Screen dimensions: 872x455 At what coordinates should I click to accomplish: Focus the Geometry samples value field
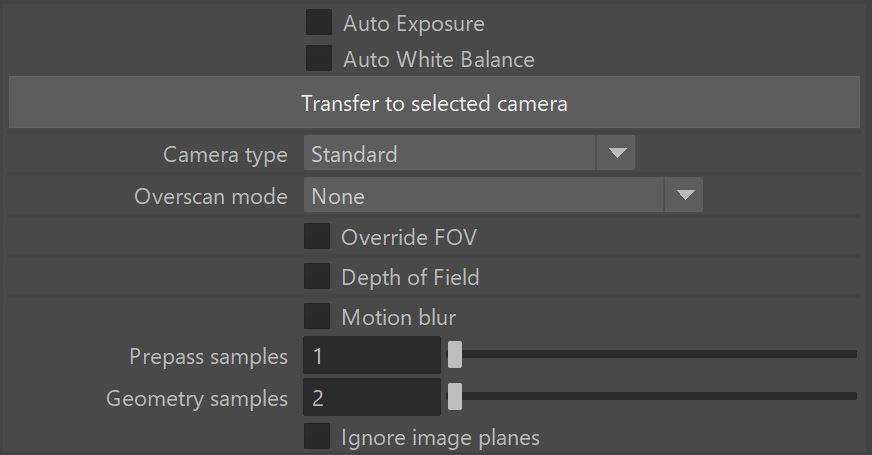pyautogui.click(x=372, y=397)
